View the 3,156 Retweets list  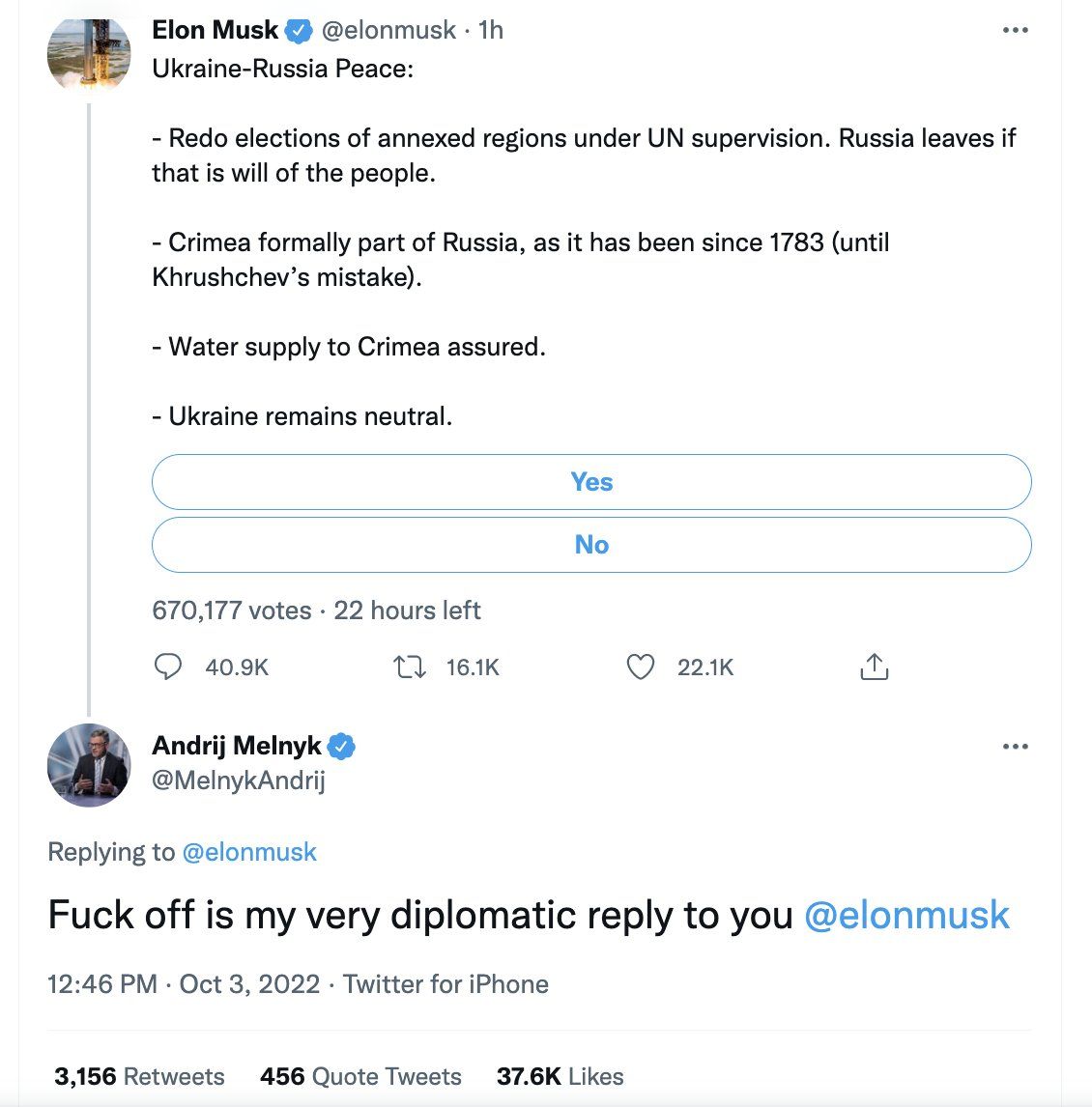coord(139,1076)
